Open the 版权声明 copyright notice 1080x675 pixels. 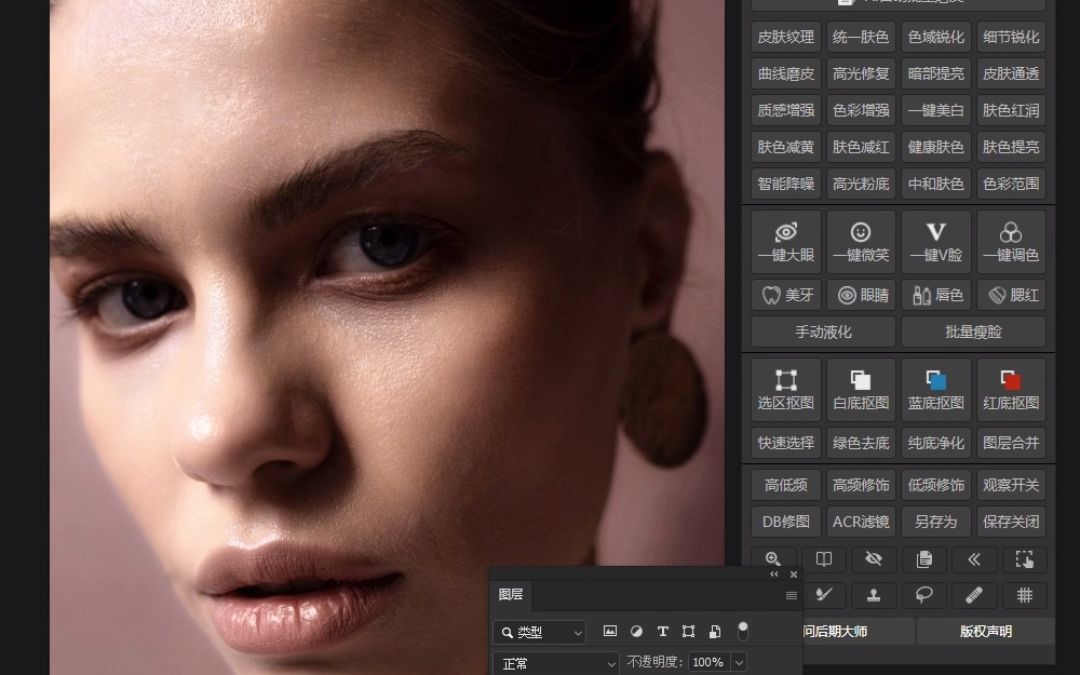pos(986,631)
